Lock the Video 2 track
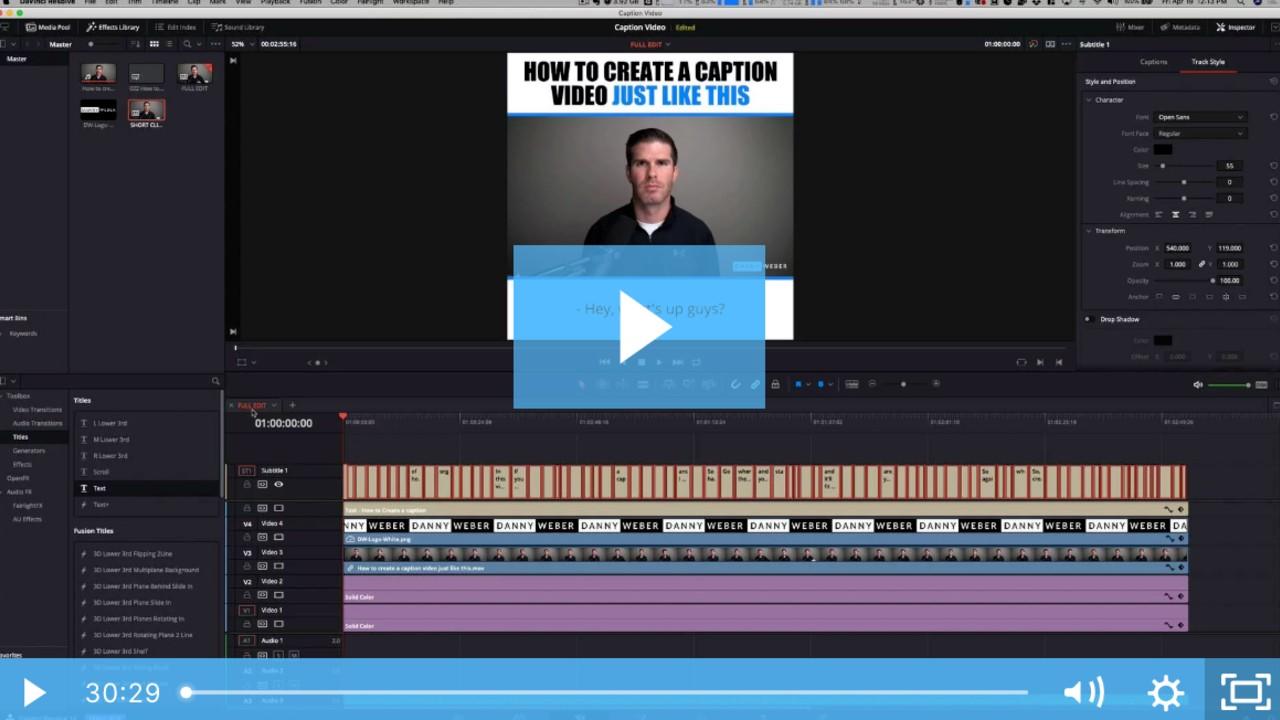The height and width of the screenshot is (720, 1280). (247, 595)
